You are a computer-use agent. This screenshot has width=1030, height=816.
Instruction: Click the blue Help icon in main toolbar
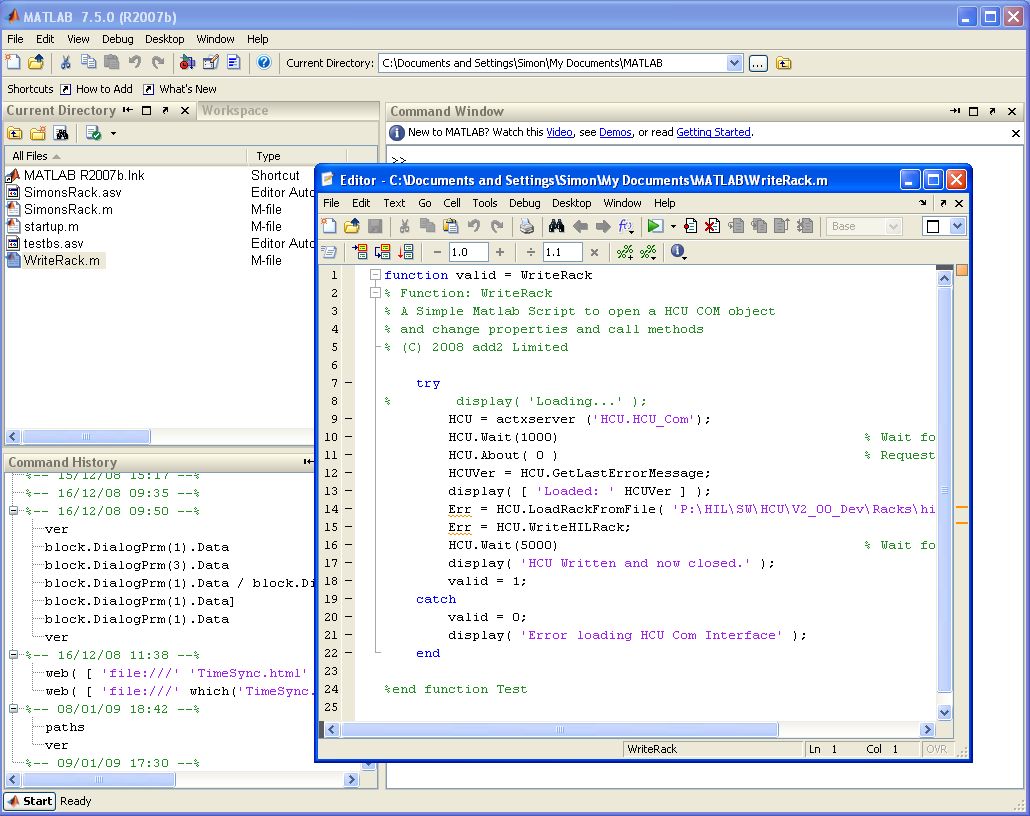click(x=264, y=63)
